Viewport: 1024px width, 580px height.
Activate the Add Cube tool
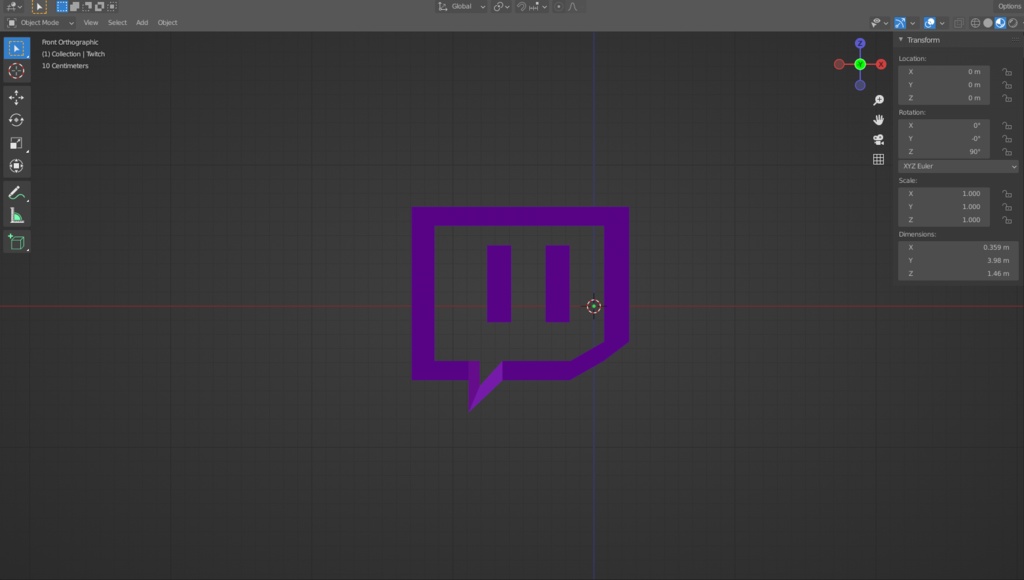click(x=16, y=241)
